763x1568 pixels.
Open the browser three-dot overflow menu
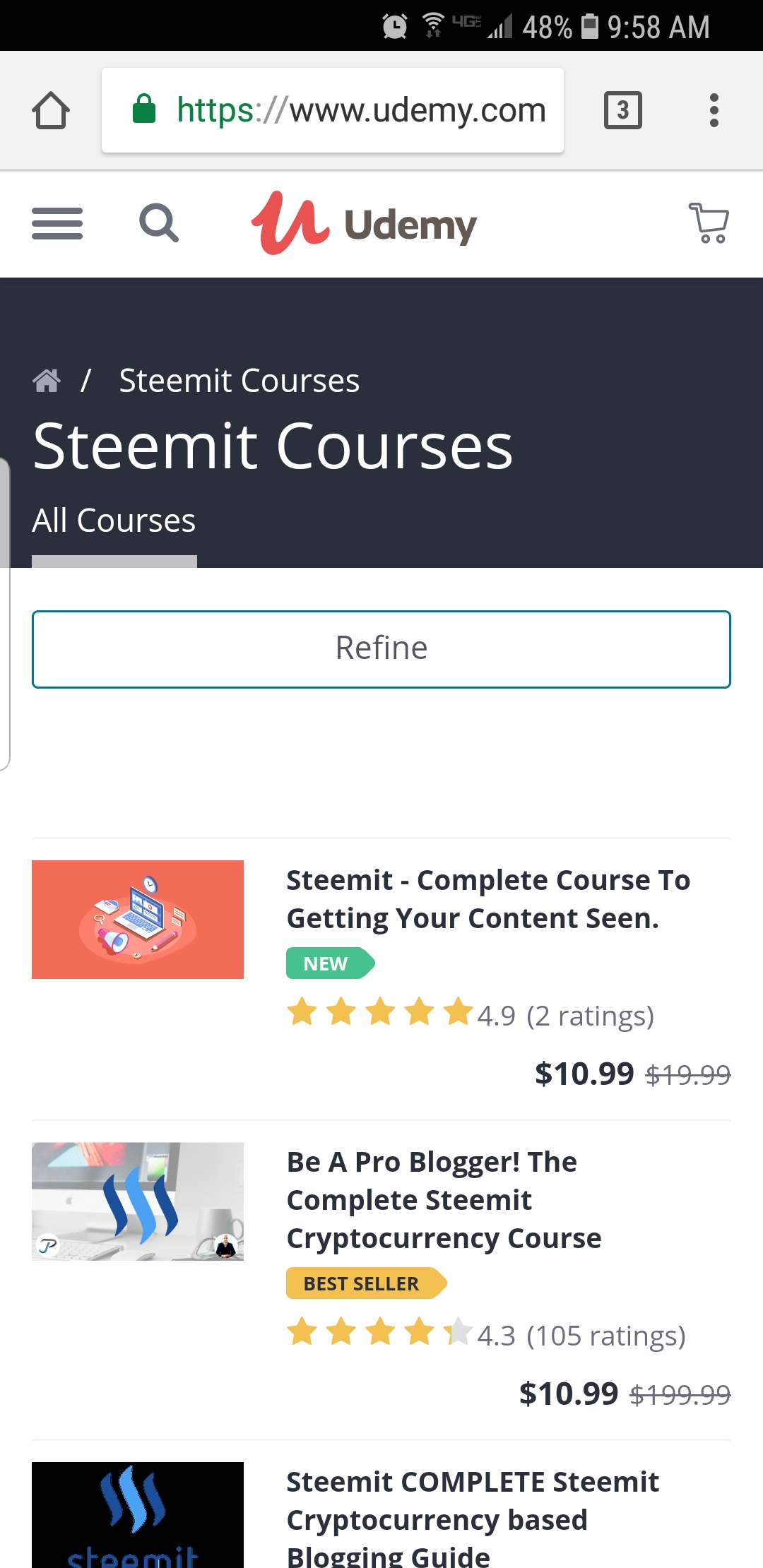714,110
